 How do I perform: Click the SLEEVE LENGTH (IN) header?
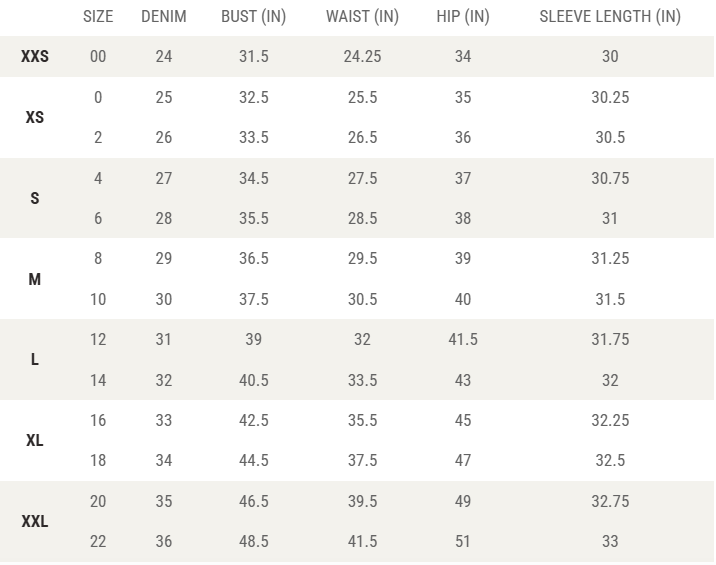[x=610, y=16]
